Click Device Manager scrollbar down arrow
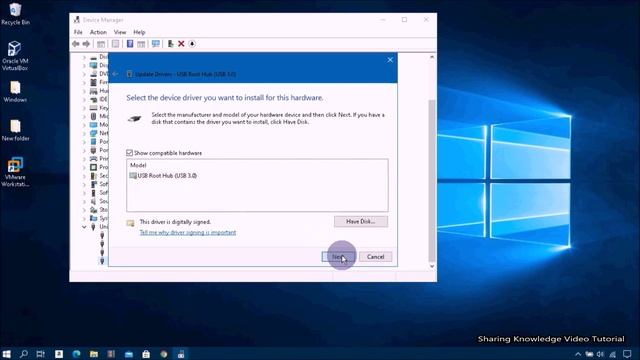This screenshot has height=360, width=640. coord(432,266)
